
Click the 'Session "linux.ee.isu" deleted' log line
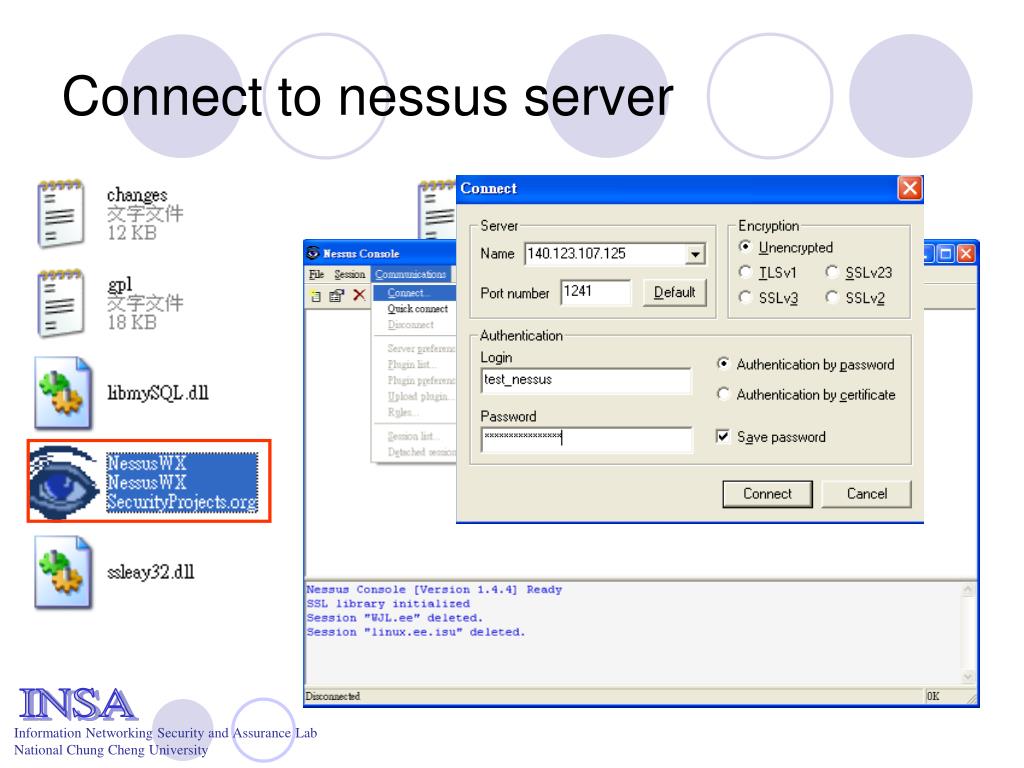click(x=416, y=632)
